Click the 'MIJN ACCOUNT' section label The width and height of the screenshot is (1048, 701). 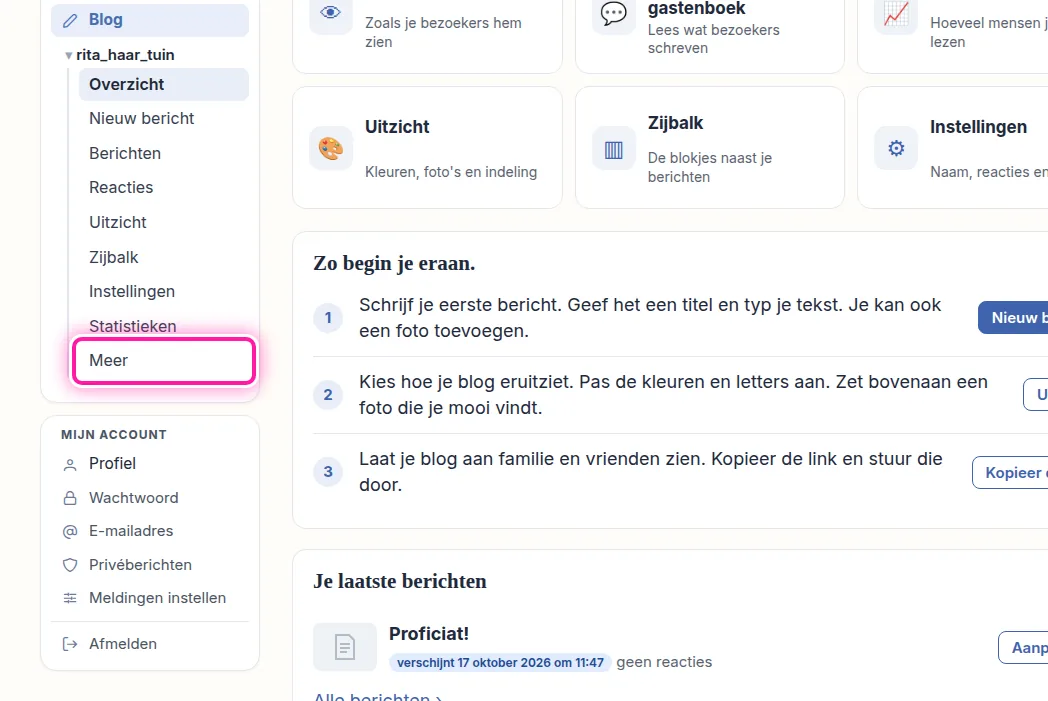114,435
